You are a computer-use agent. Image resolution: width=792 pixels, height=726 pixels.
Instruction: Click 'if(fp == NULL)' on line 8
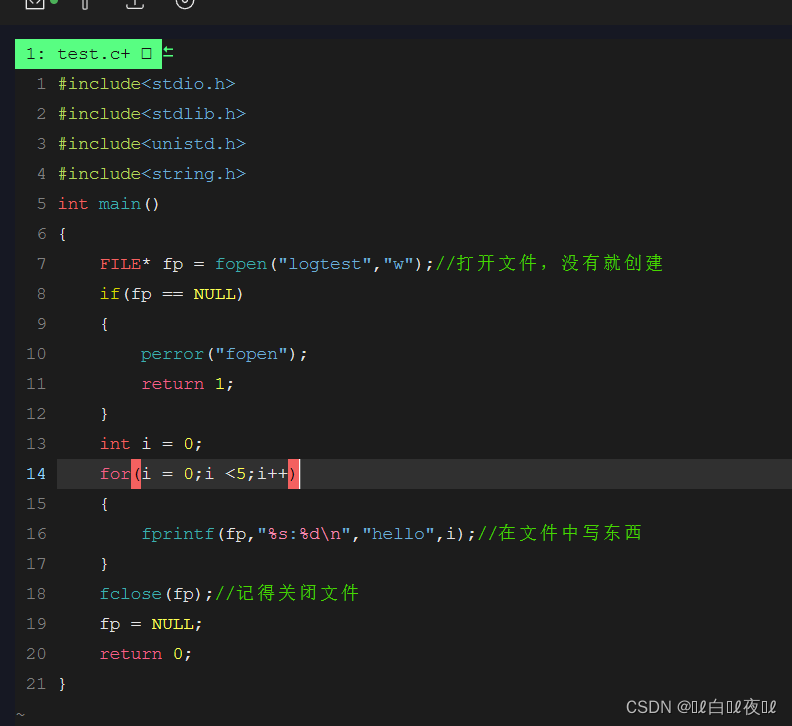[x=172, y=294]
